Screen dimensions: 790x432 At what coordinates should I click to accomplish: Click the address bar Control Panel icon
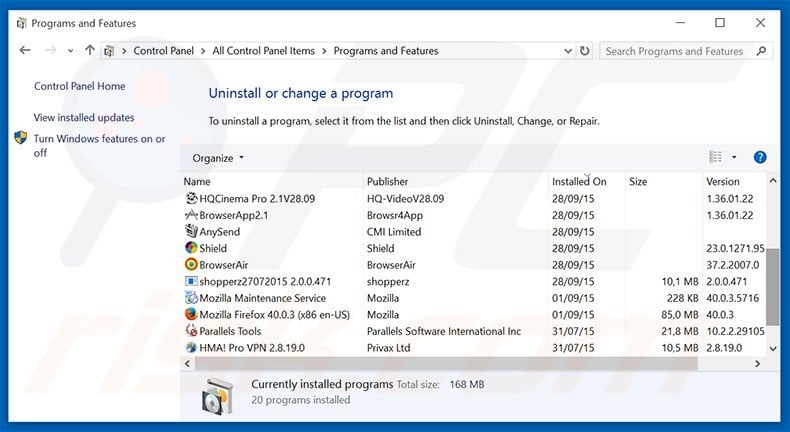(x=109, y=51)
